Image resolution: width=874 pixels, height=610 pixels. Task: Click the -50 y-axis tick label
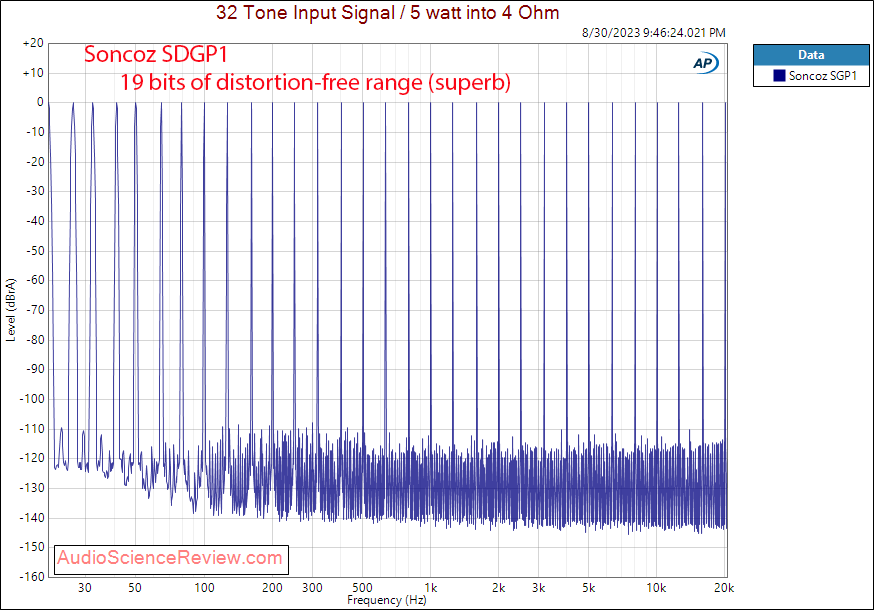[x=35, y=251]
